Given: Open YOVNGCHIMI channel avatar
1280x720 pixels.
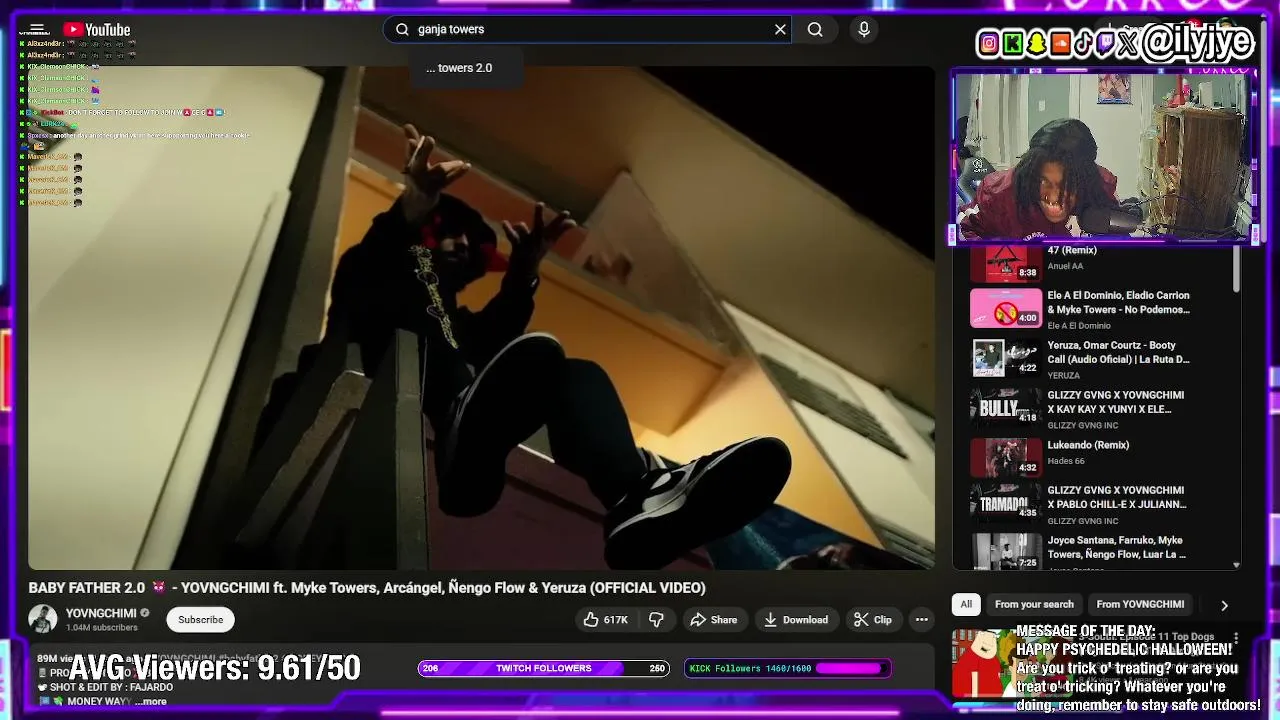Looking at the screenshot, I should pos(43,619).
